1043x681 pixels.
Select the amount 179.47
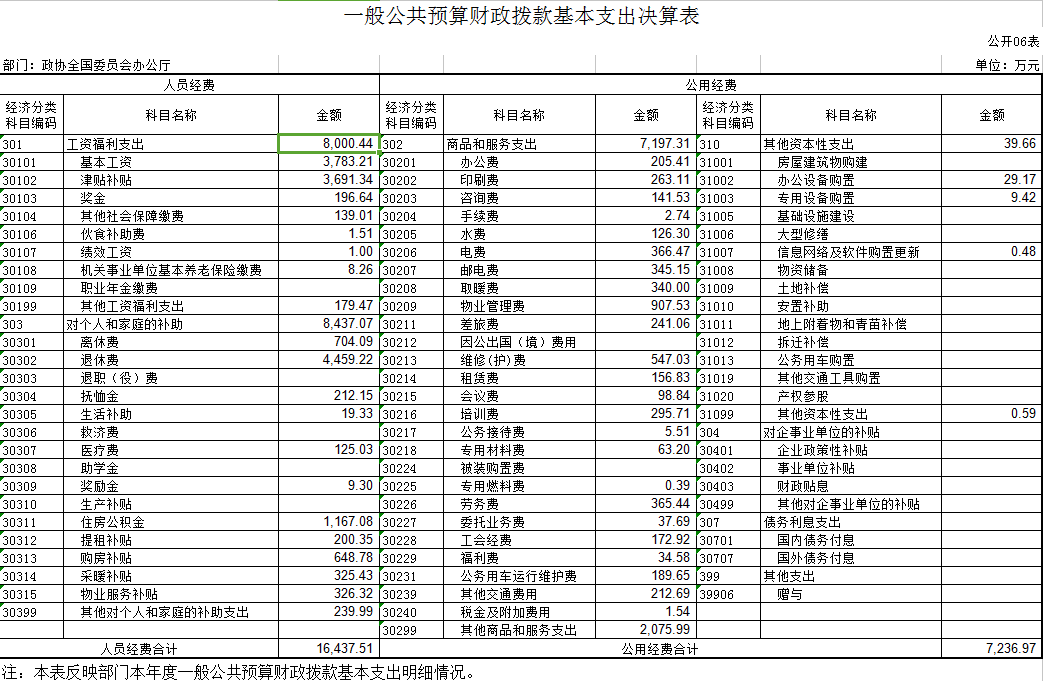click(x=329, y=305)
